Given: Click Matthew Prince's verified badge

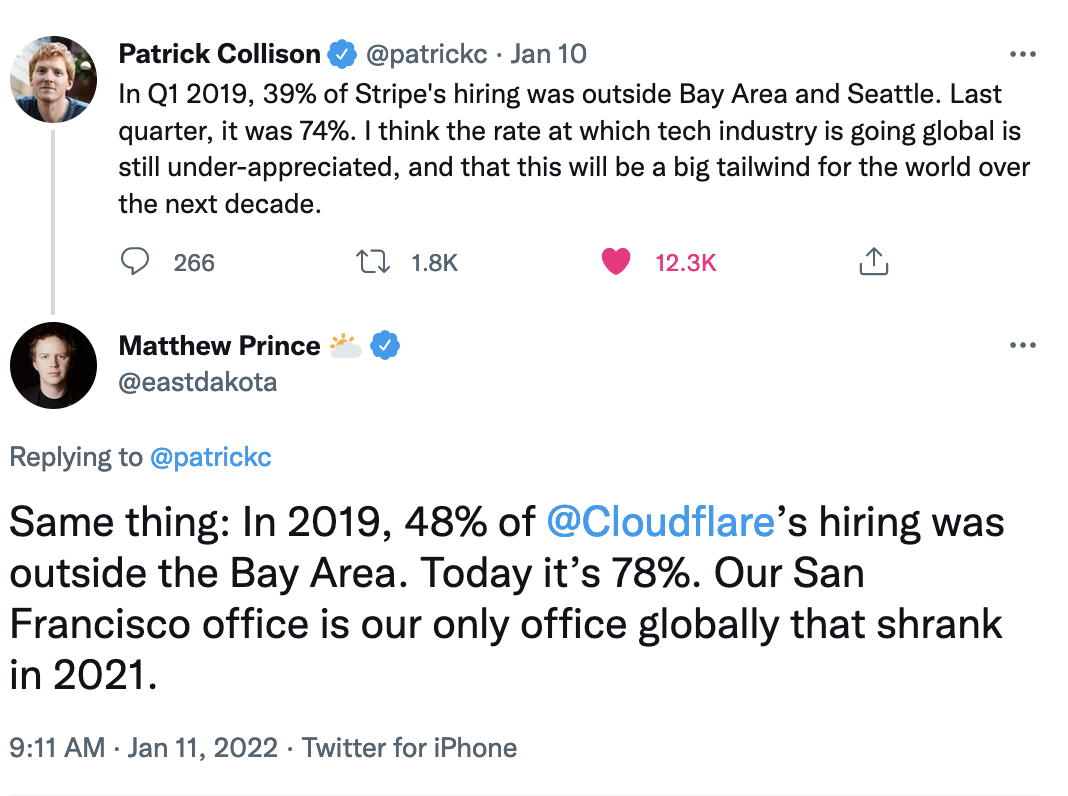Looking at the screenshot, I should (x=385, y=346).
